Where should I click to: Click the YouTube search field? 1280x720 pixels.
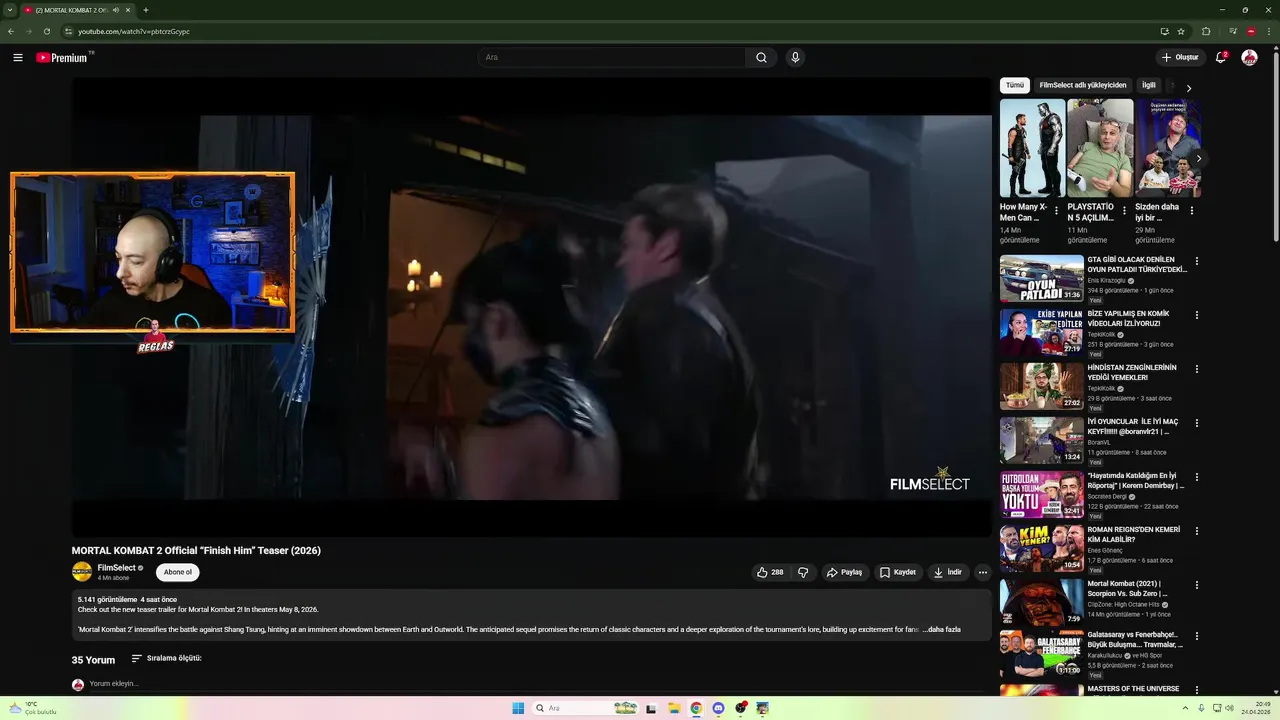pyautogui.click(x=611, y=58)
